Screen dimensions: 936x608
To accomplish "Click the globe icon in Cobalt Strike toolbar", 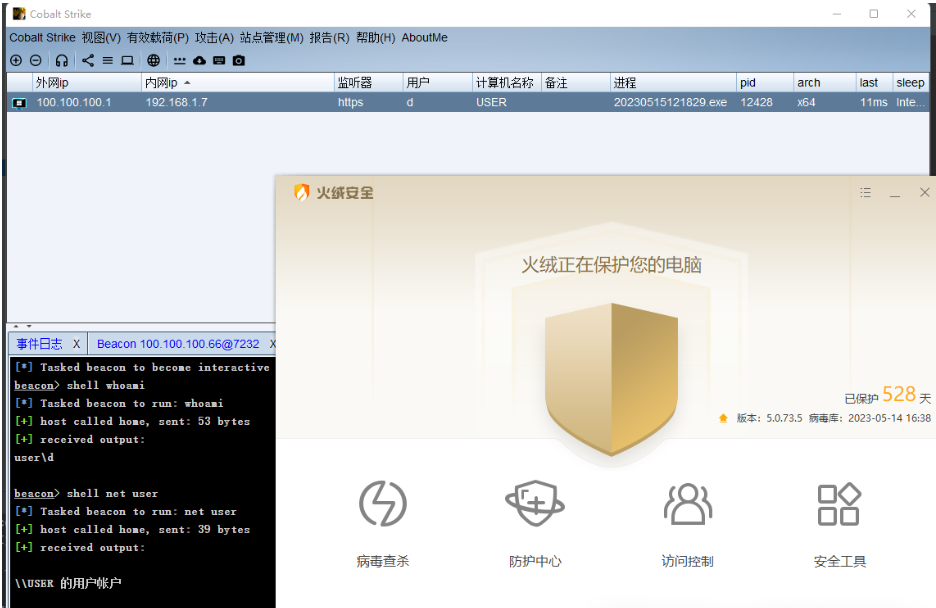I will (x=153, y=60).
